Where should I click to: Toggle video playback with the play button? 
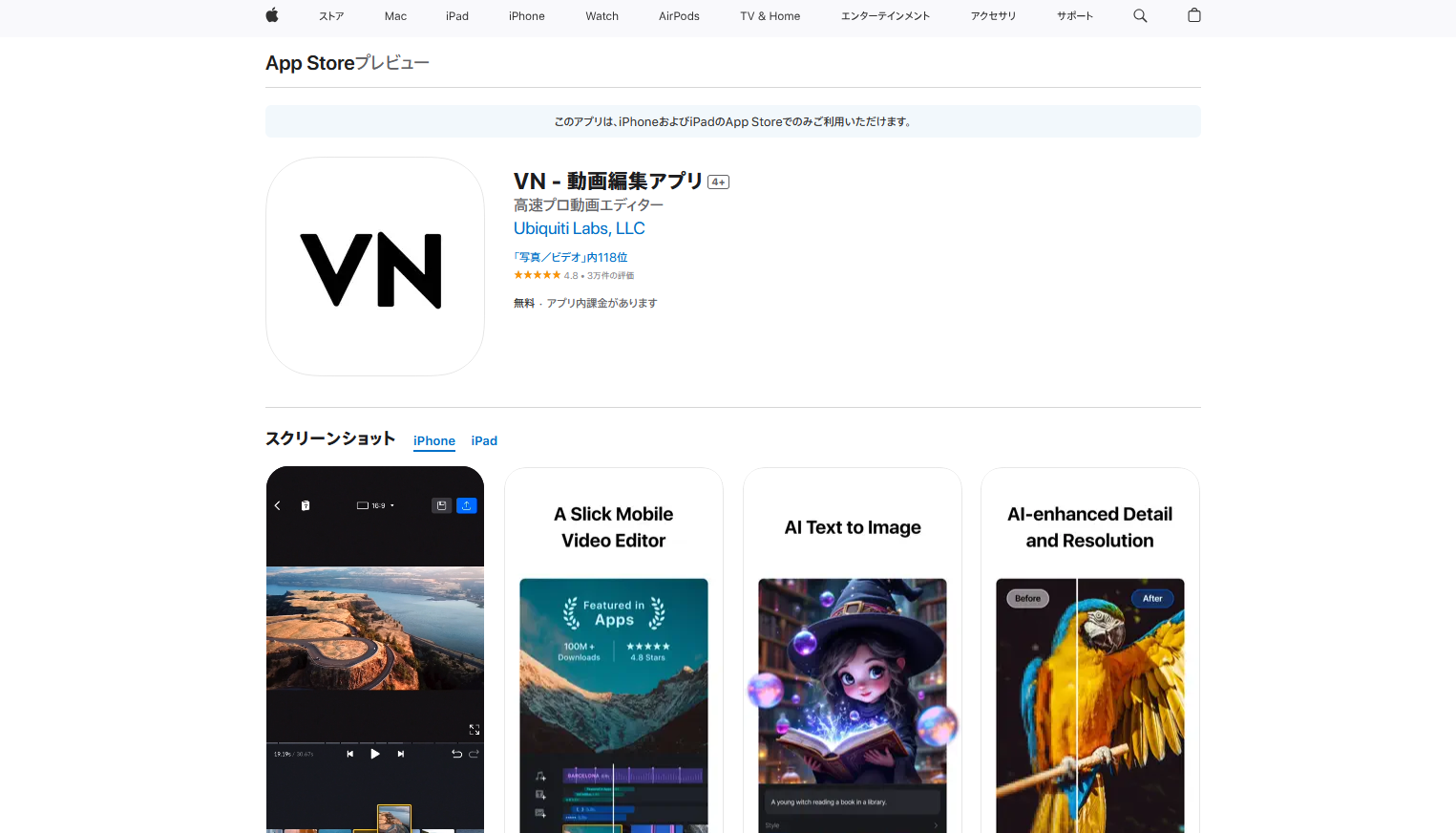[x=375, y=754]
